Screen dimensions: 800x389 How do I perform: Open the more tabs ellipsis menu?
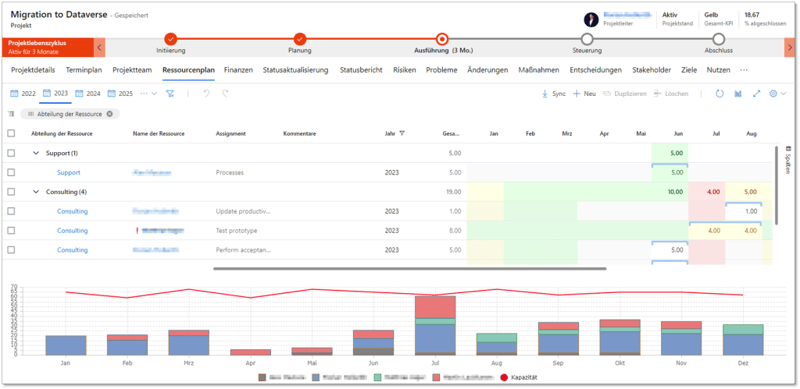click(x=744, y=70)
